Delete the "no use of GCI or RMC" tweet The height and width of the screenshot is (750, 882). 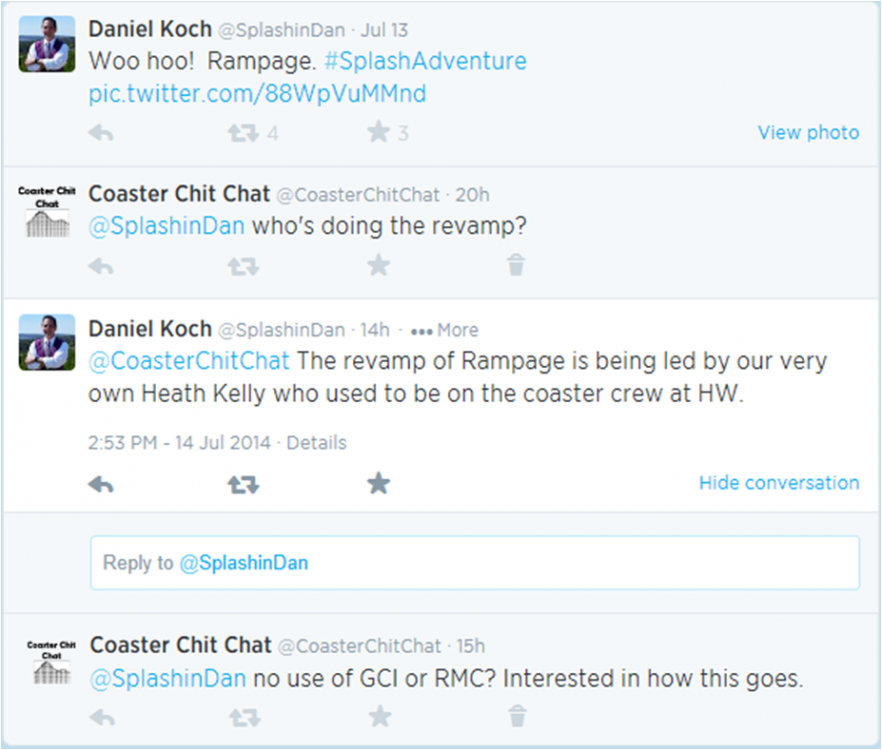pos(516,716)
